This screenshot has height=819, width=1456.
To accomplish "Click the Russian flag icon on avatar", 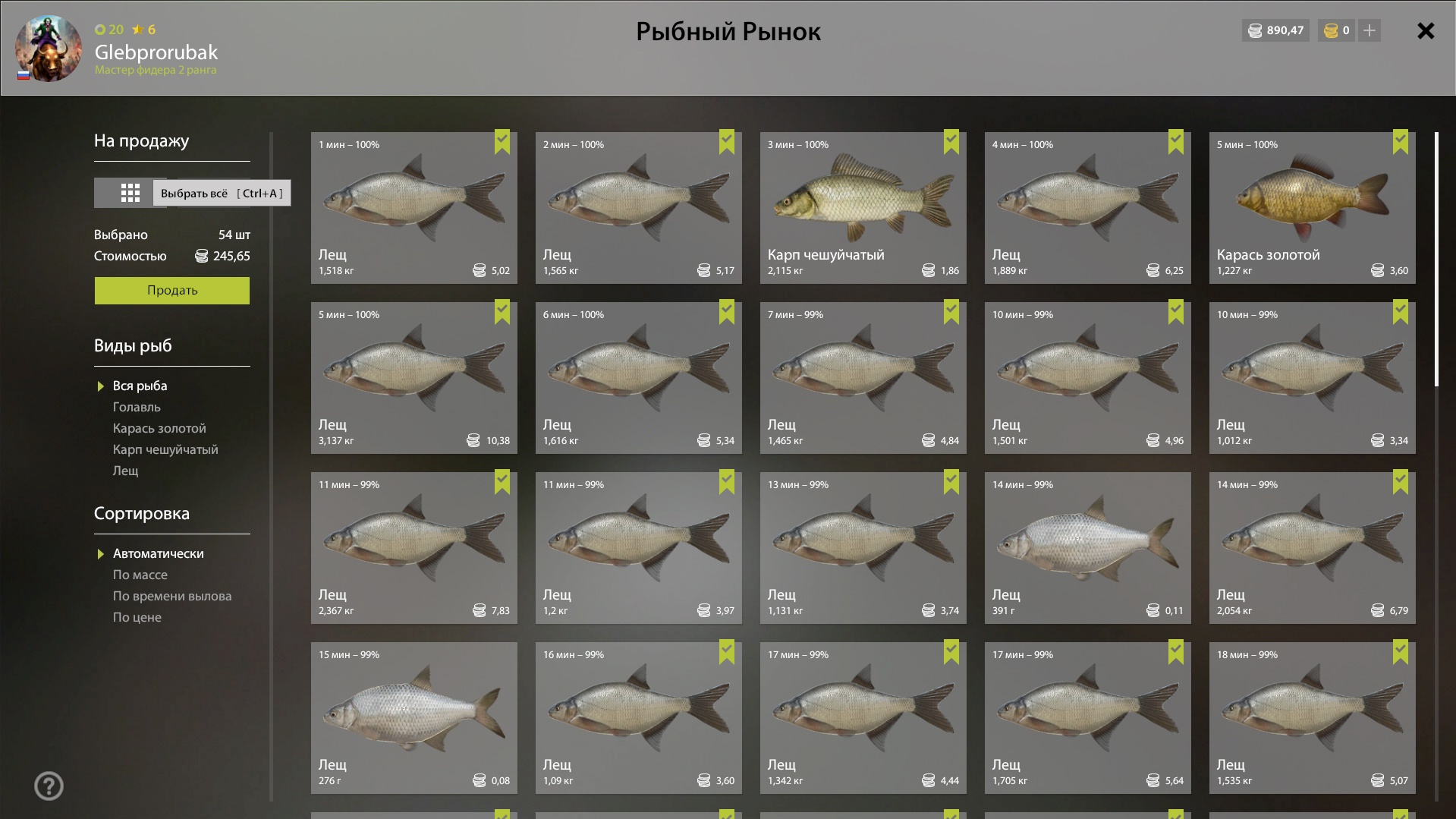I will (x=24, y=75).
